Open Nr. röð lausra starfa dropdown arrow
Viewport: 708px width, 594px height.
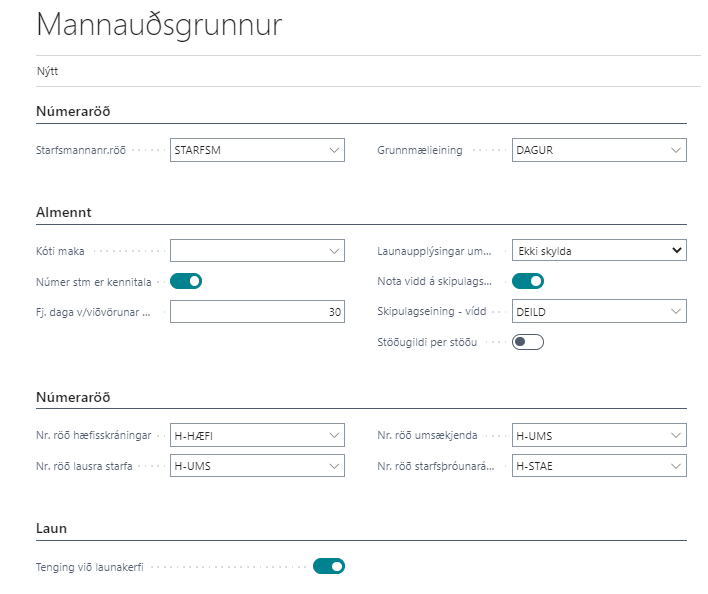click(x=333, y=466)
